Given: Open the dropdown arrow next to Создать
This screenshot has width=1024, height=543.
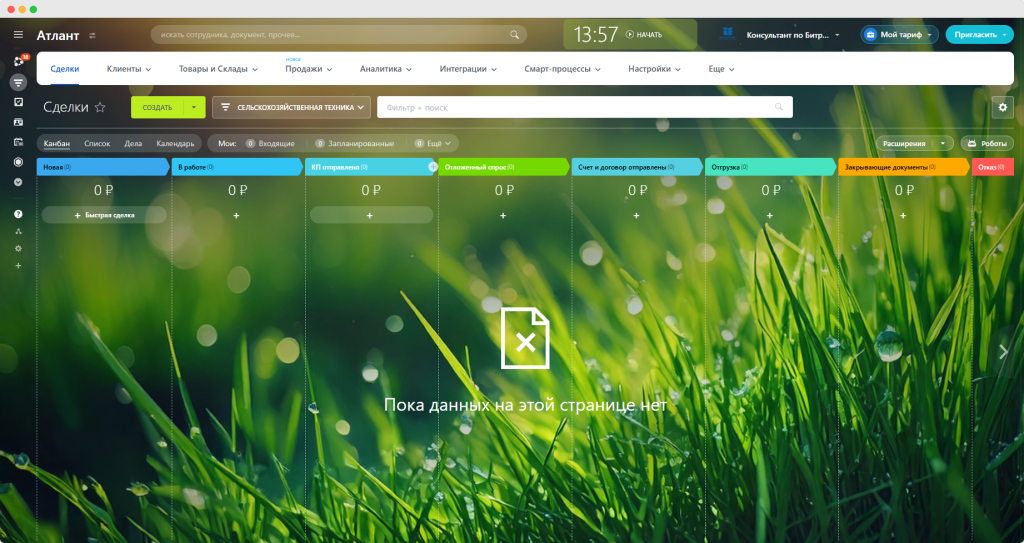Looking at the screenshot, I should click(194, 107).
